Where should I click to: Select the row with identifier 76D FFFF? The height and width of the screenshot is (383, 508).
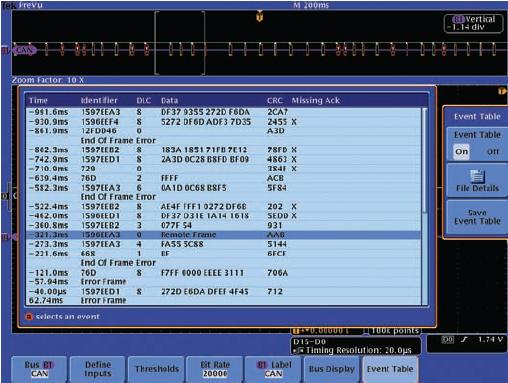(223, 178)
